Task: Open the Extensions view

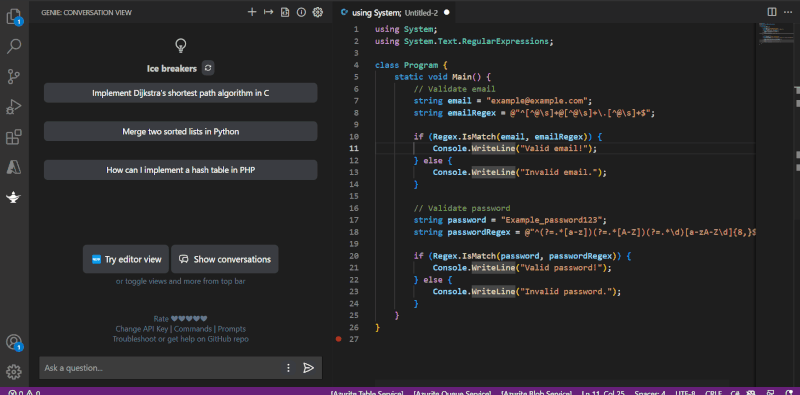Action: coord(14,137)
